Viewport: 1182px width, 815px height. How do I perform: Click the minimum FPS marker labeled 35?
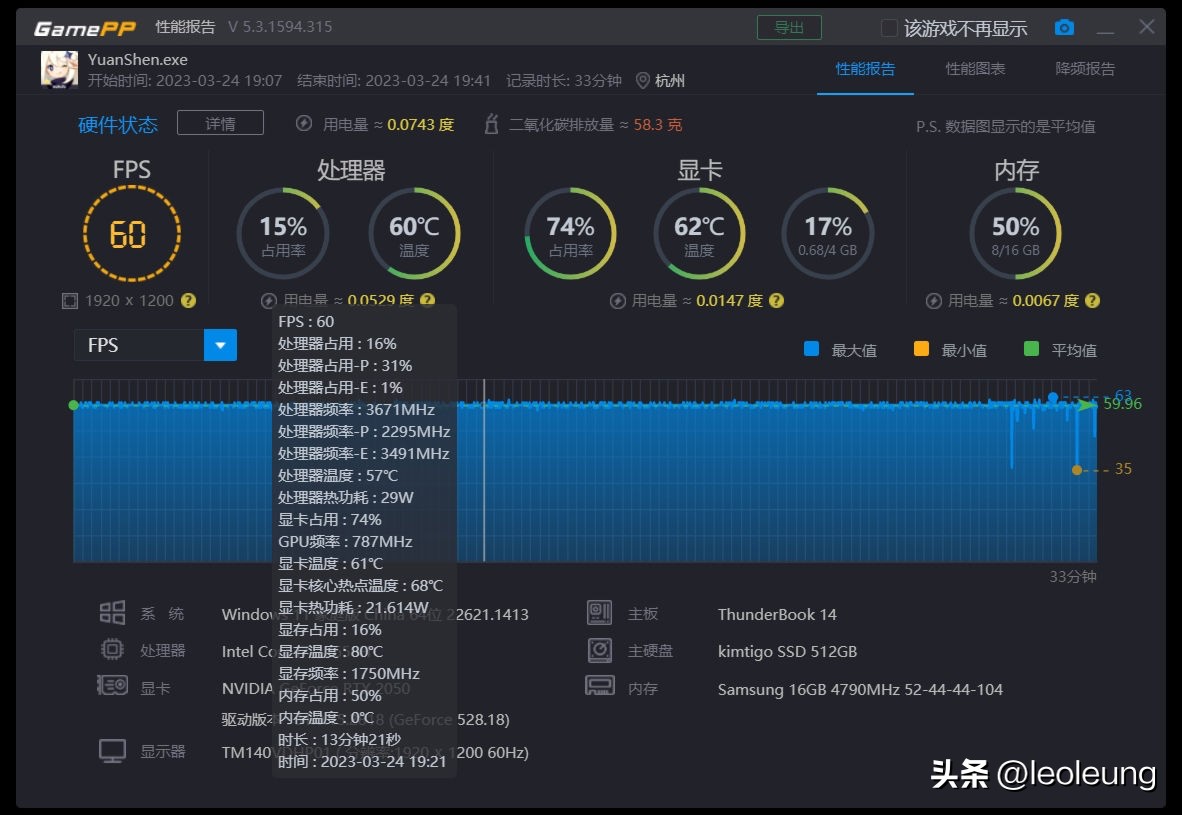(1077, 469)
